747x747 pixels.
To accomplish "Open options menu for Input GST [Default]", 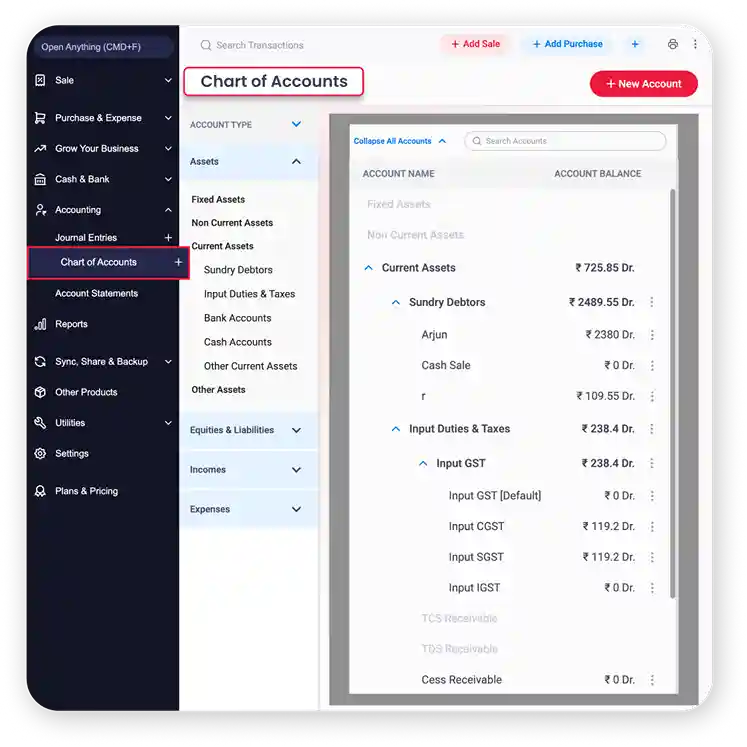I will point(652,496).
